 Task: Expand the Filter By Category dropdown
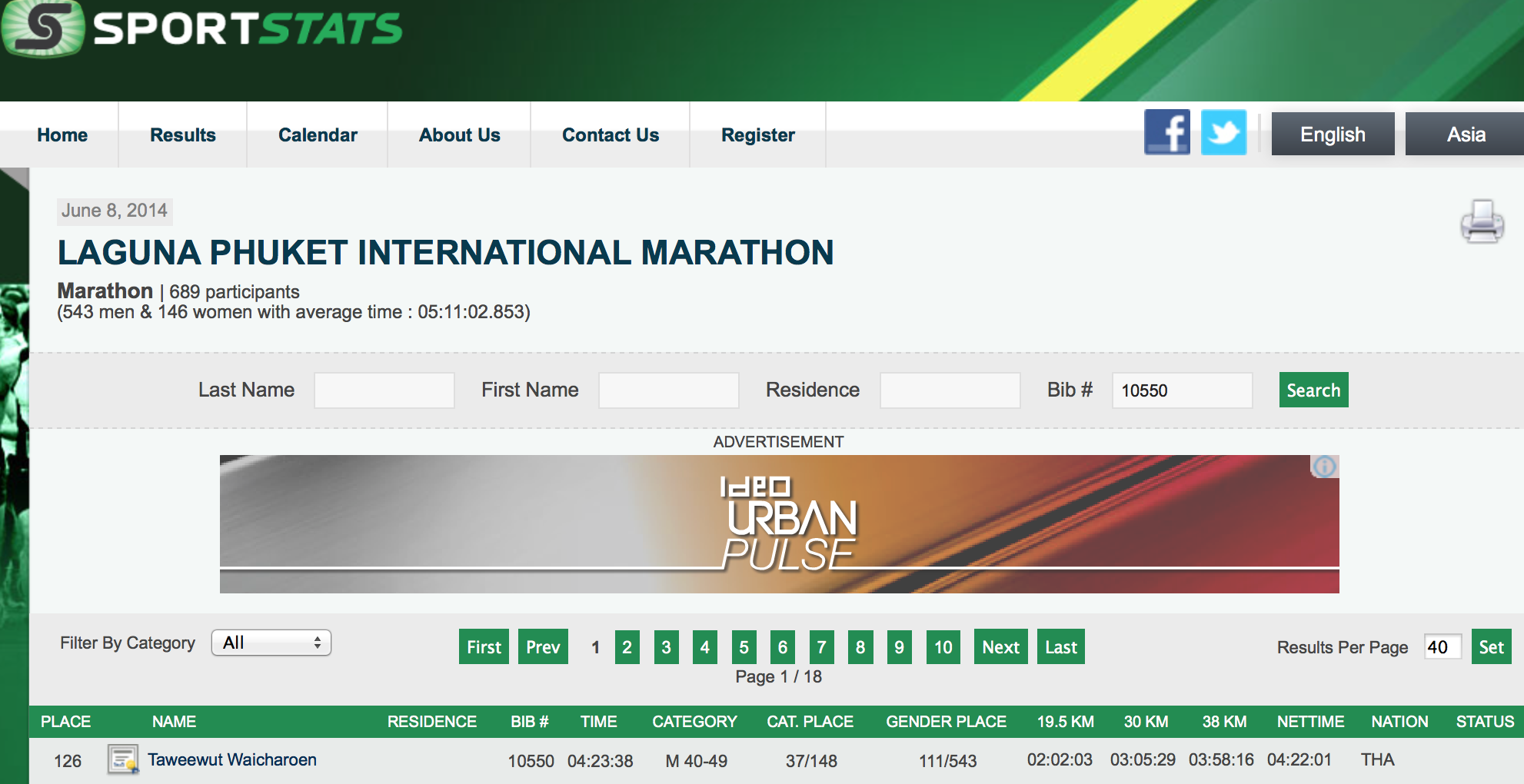271,643
